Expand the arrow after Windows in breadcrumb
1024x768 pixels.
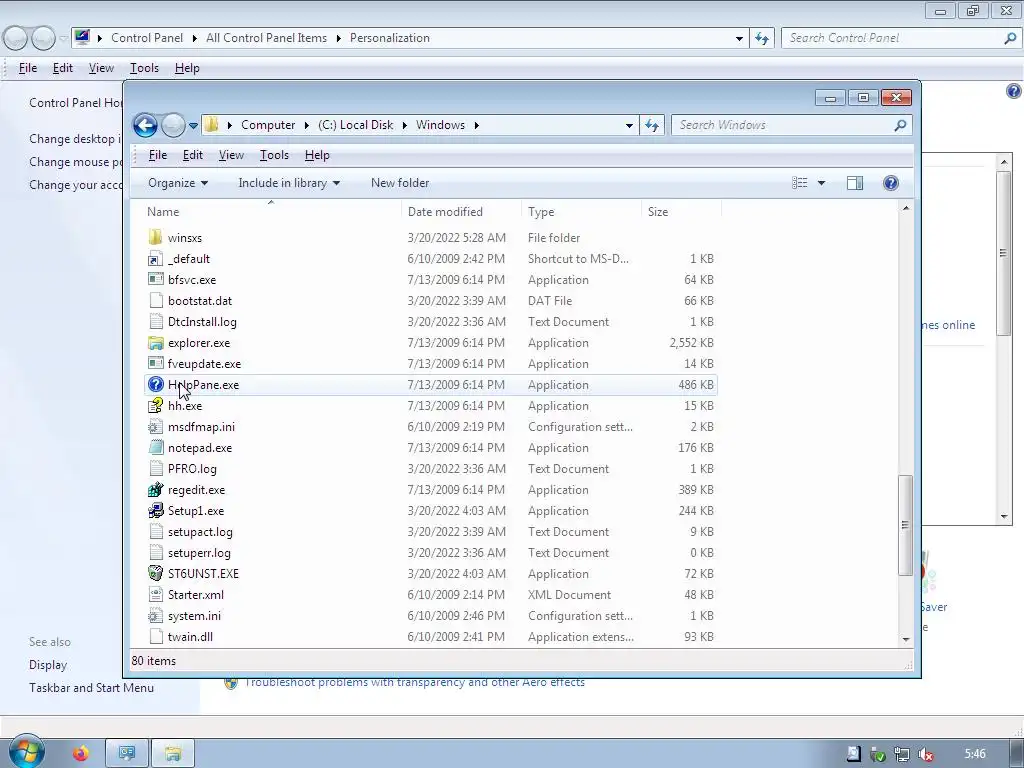coord(477,125)
